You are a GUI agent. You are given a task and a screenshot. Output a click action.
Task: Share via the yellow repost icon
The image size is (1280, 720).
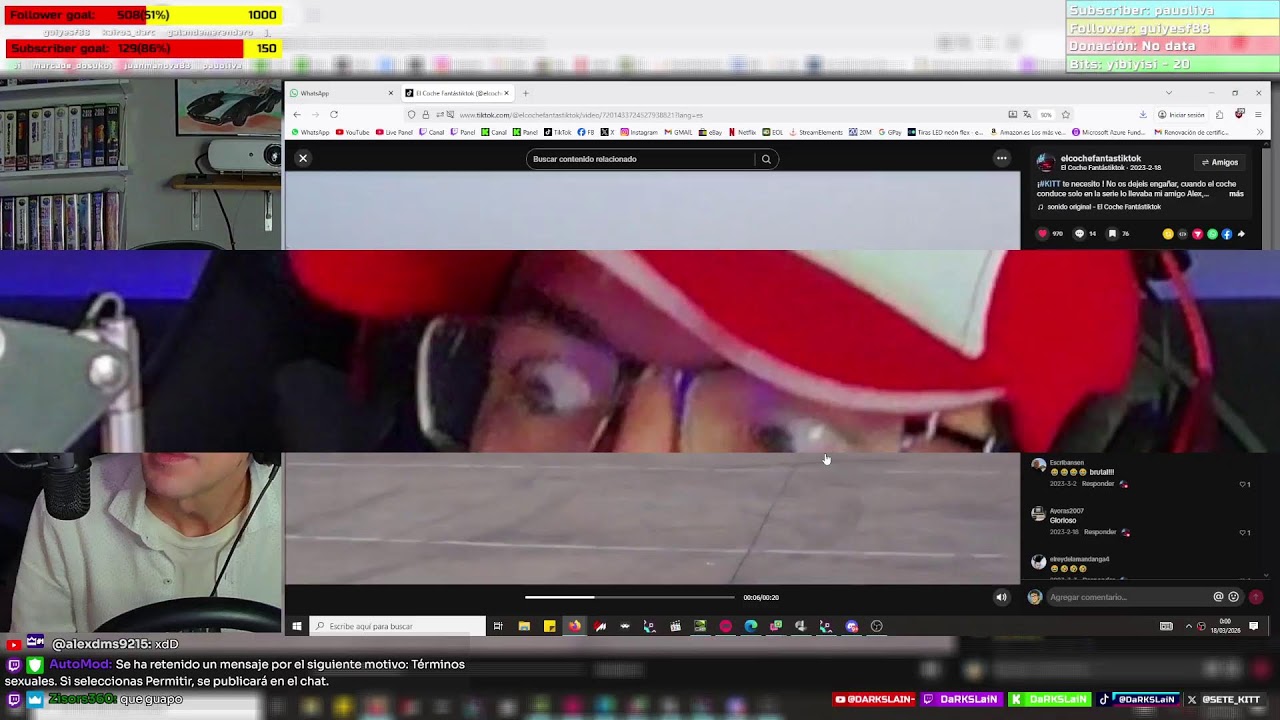tap(1168, 234)
